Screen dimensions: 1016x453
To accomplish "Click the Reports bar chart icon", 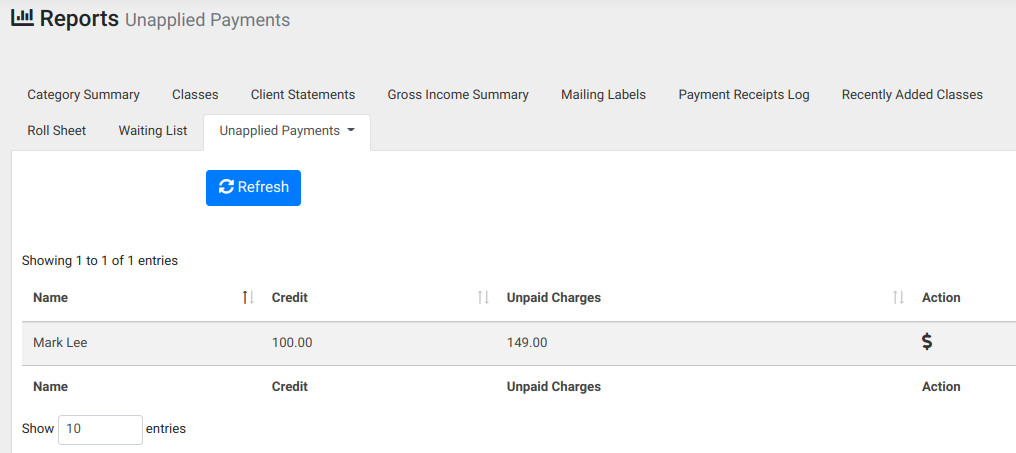I will click(22, 17).
